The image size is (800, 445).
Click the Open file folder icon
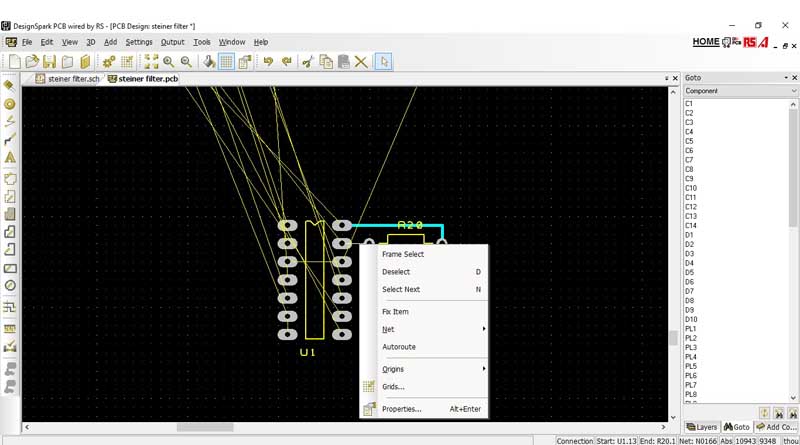click(x=32, y=62)
